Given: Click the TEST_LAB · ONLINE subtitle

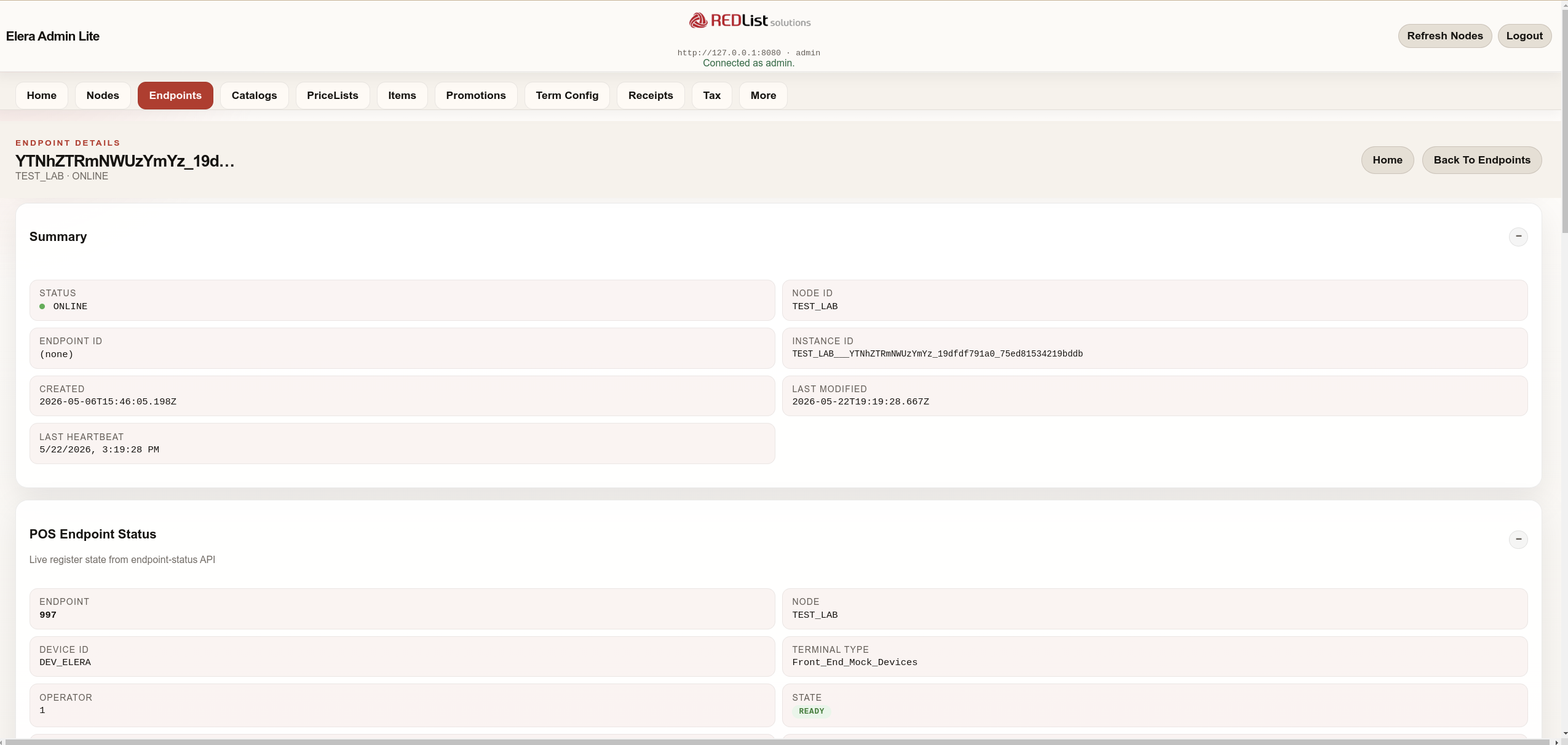Looking at the screenshot, I should [x=61, y=176].
